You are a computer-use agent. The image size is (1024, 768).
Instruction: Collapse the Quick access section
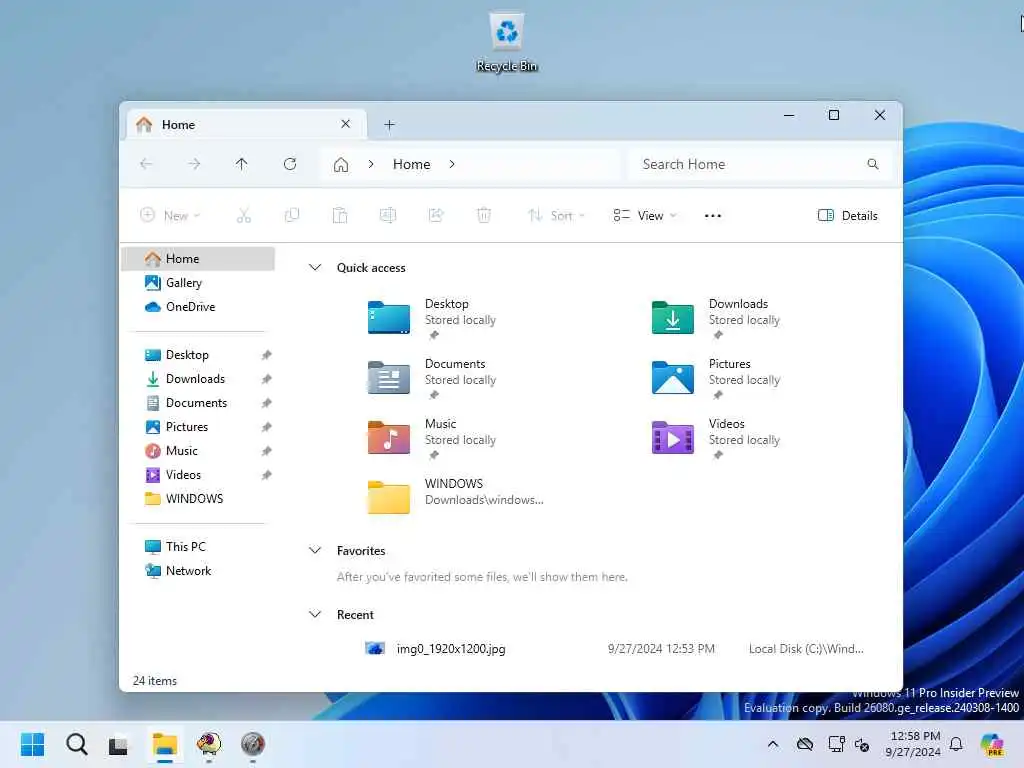pos(315,268)
